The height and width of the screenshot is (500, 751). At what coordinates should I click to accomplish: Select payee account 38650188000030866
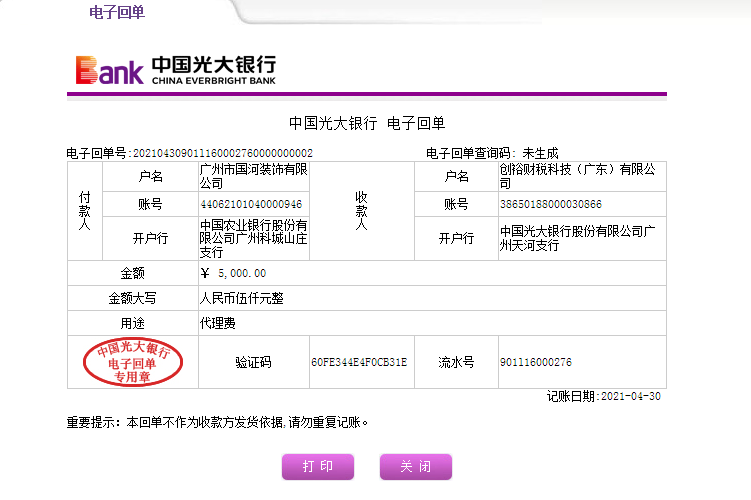click(551, 205)
